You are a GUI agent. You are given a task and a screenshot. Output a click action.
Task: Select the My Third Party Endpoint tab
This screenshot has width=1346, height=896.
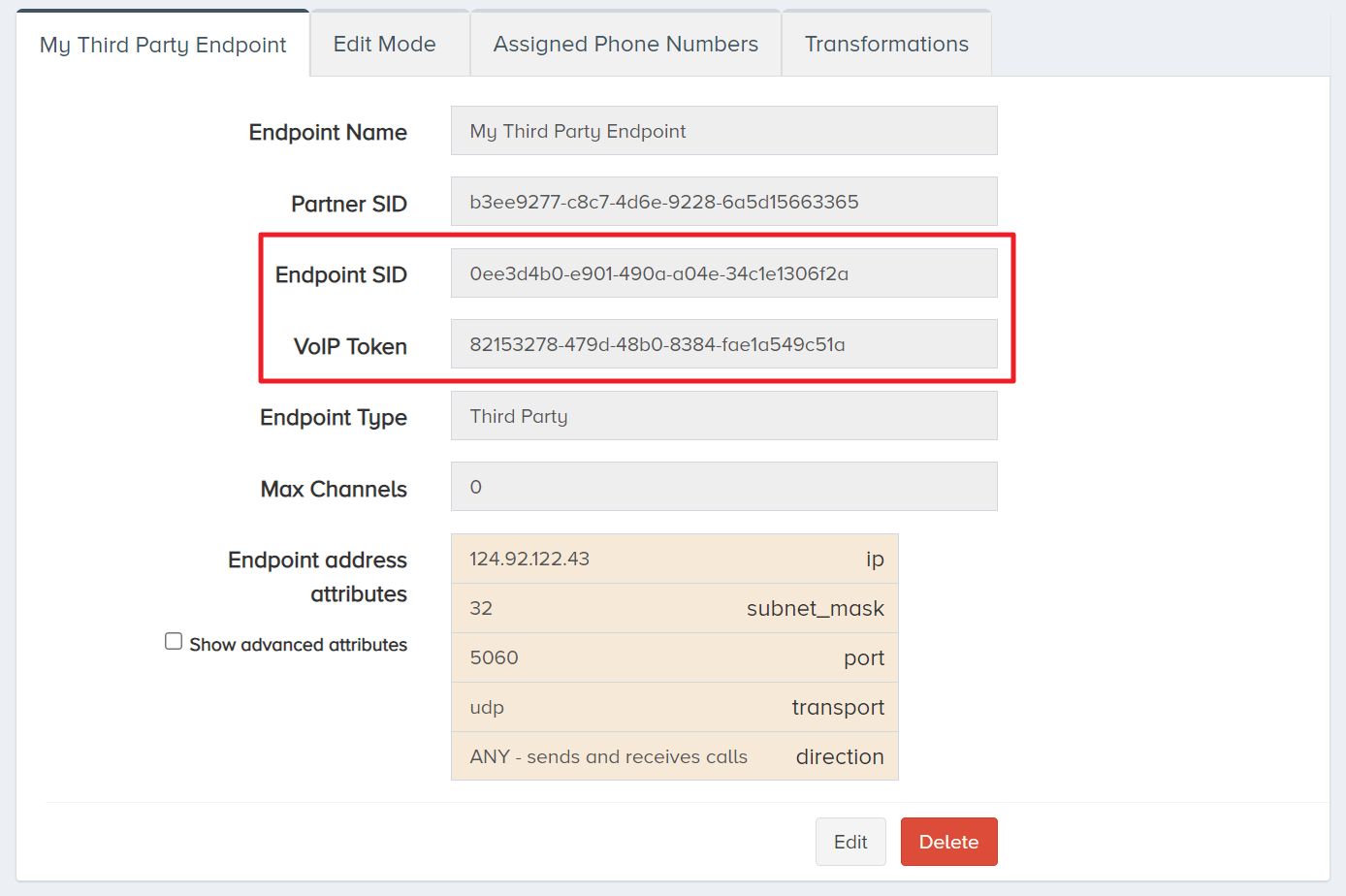click(163, 46)
